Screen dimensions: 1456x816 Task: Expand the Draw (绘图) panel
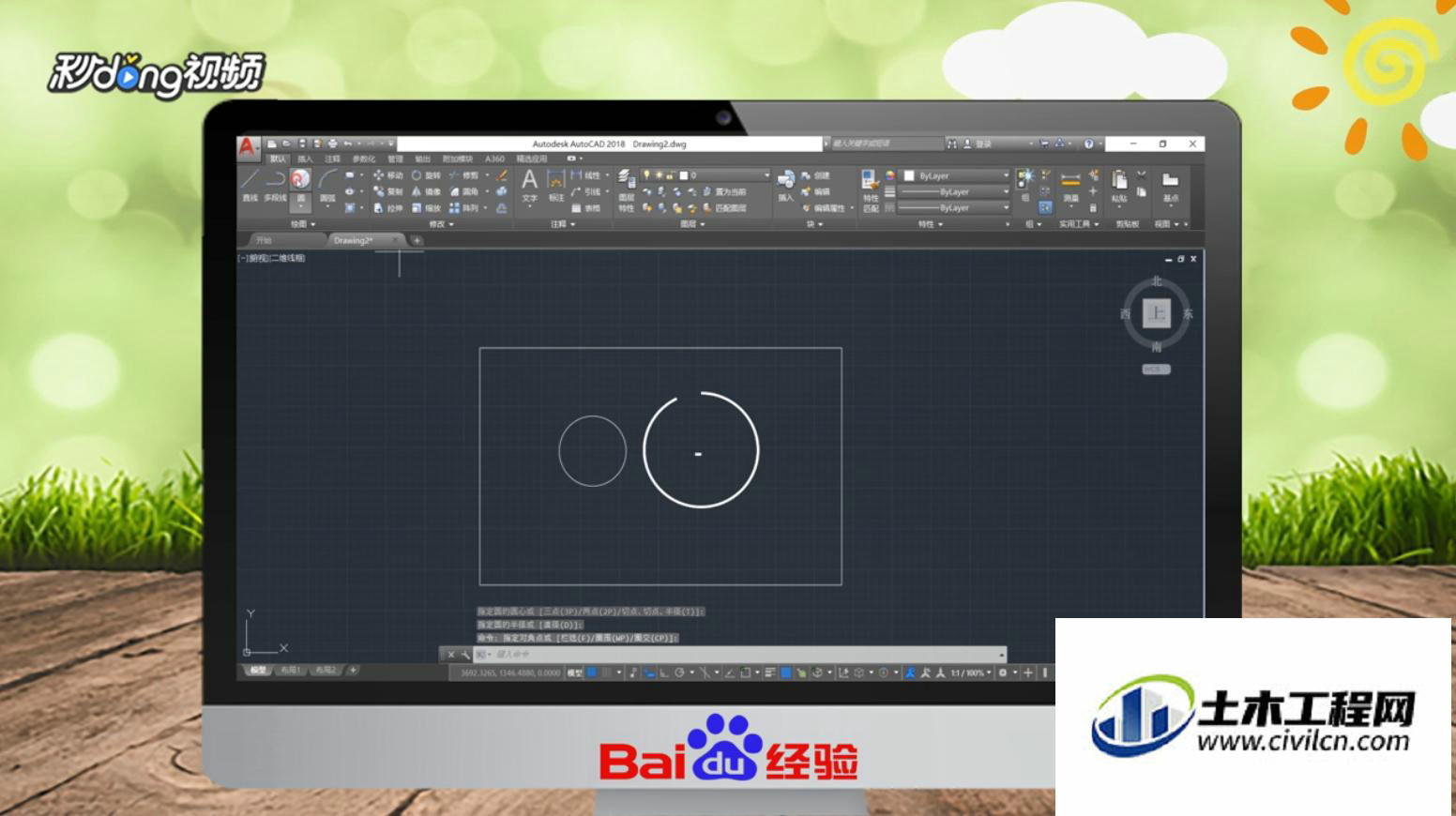(x=302, y=224)
